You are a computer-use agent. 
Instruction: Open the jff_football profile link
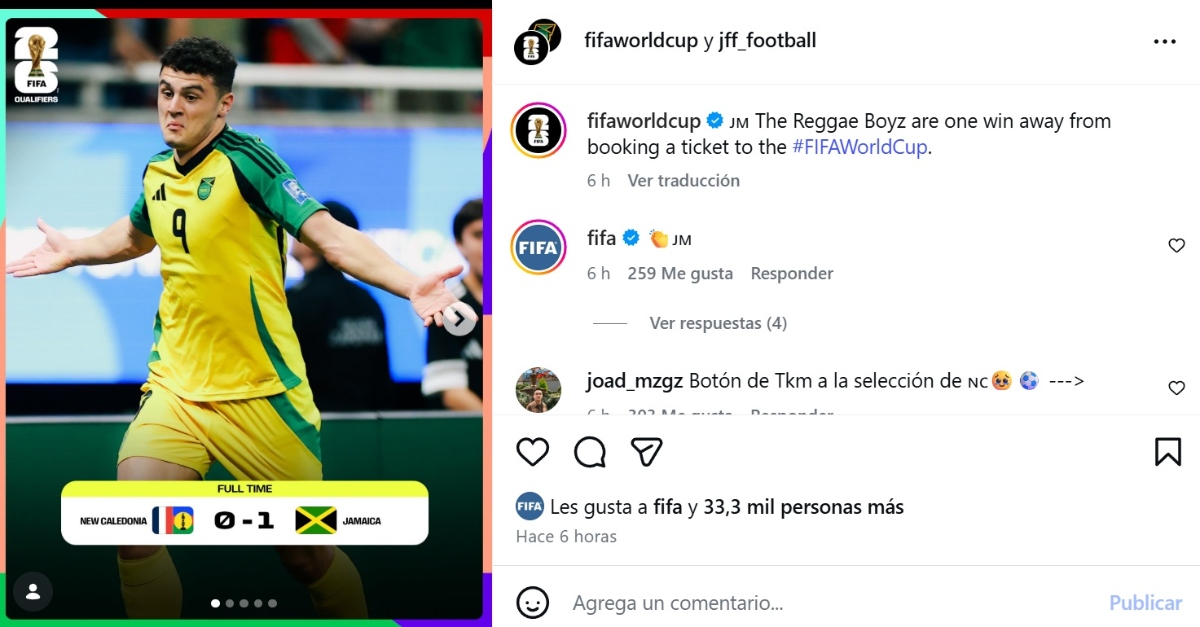767,41
